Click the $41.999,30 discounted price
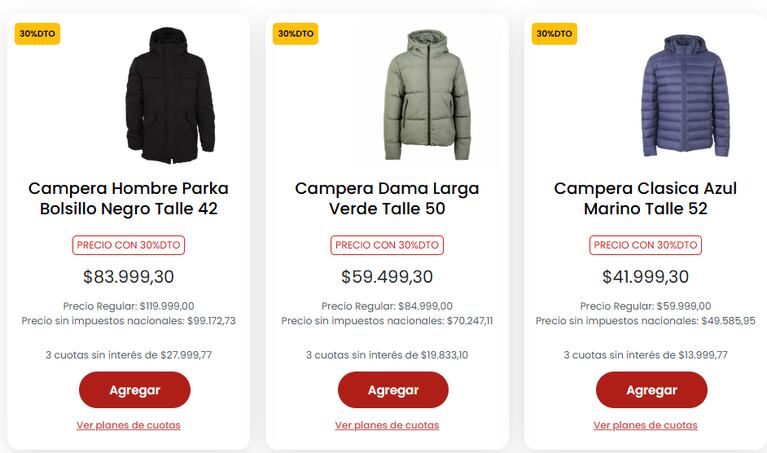The width and height of the screenshot is (767, 453). pos(645,277)
